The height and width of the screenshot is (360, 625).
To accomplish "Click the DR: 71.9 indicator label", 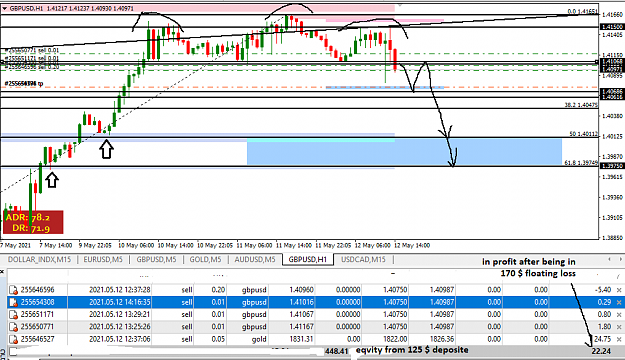I will 31,228.
